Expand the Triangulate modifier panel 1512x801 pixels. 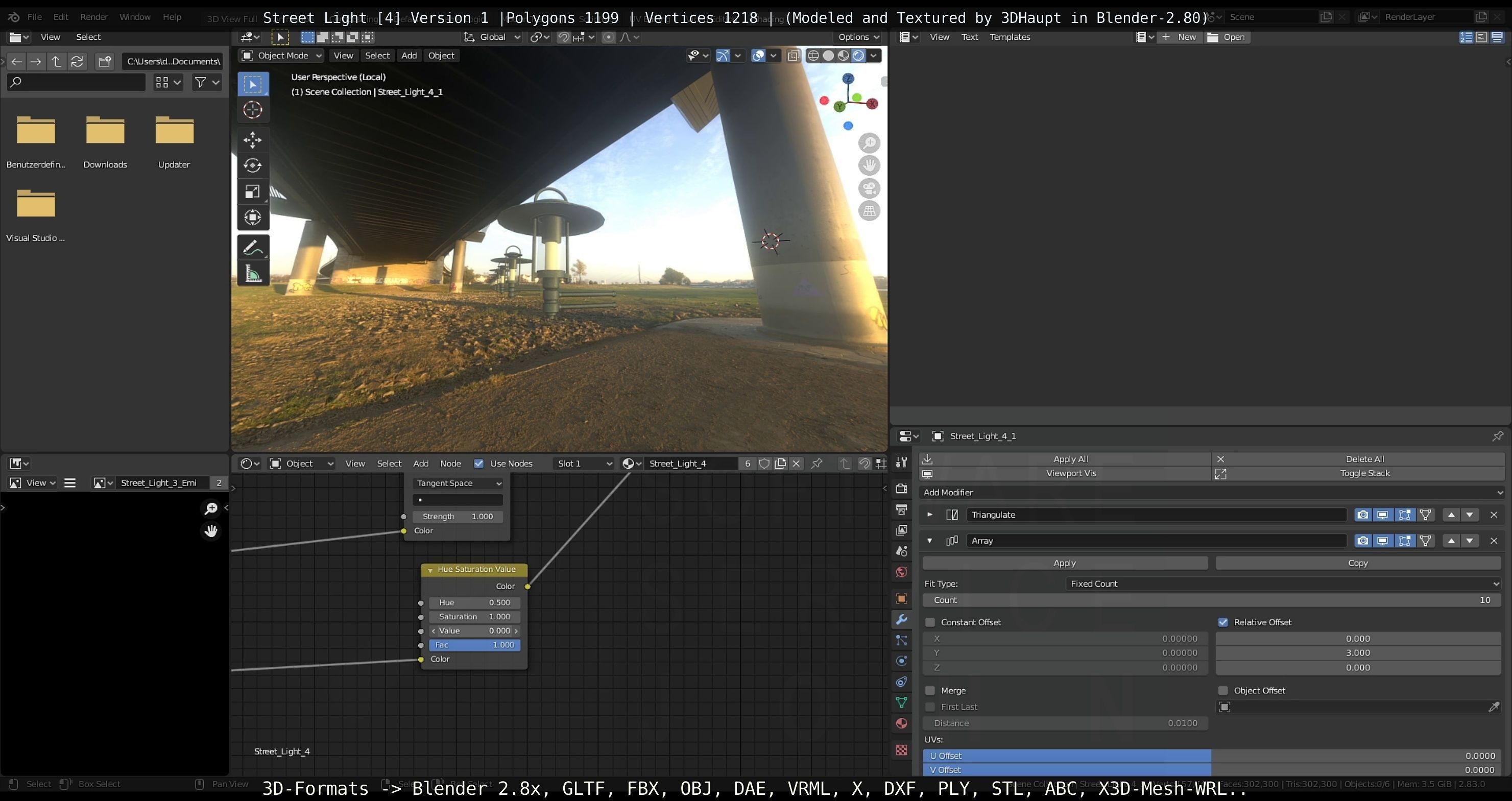(x=930, y=515)
